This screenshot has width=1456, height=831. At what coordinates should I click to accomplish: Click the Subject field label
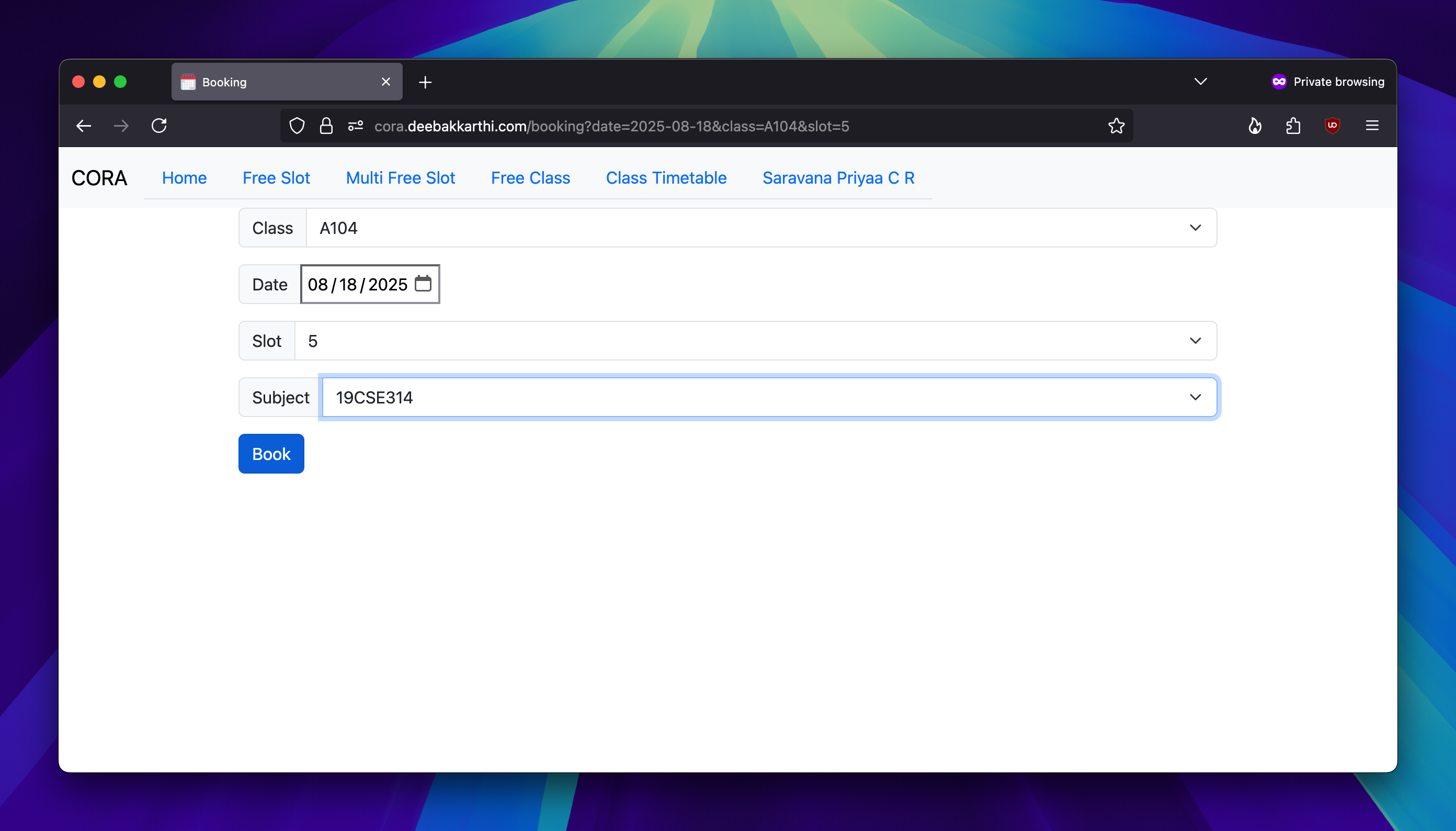[281, 398]
